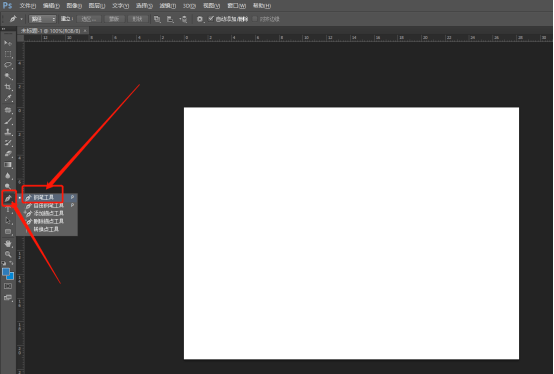The height and width of the screenshot is (374, 554).
Task: Toggle the Align Edges checkbox
Action: [x=255, y=19]
